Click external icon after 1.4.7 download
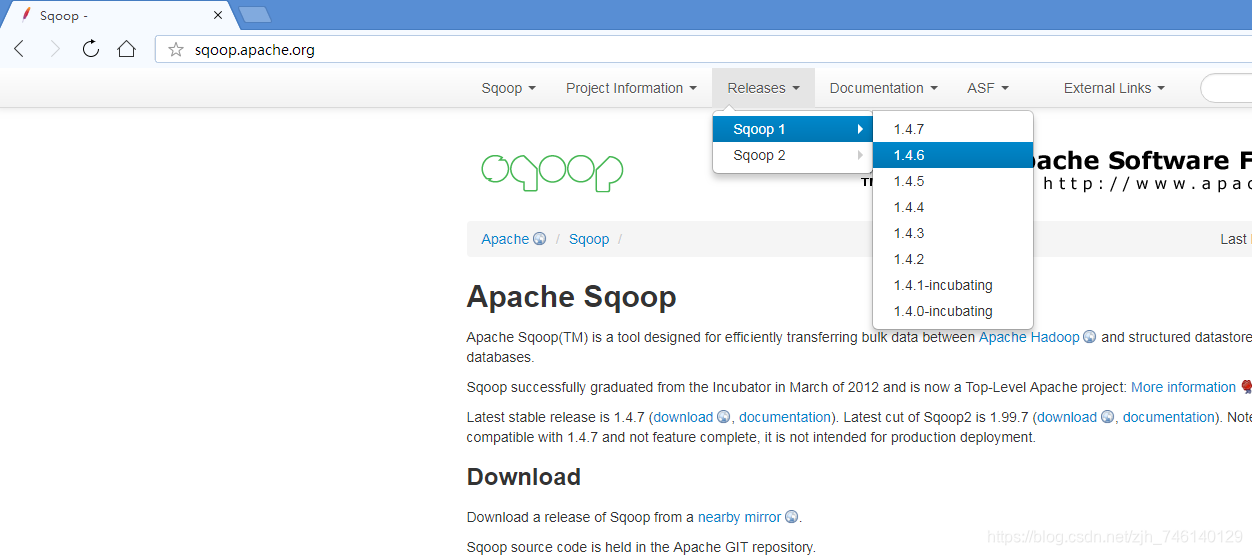This screenshot has height=555, width=1252. point(724,417)
